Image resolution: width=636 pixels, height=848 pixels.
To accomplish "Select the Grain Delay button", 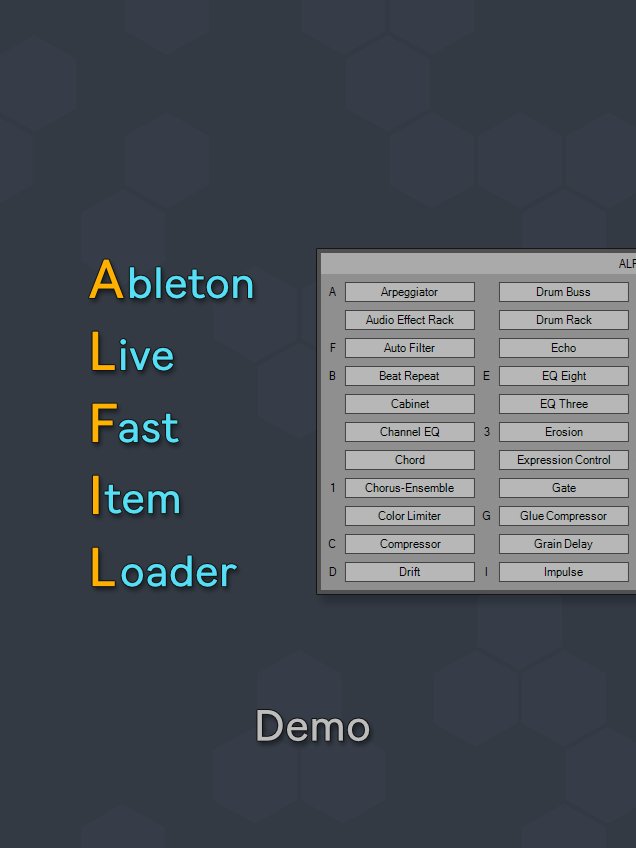I will click(x=564, y=544).
